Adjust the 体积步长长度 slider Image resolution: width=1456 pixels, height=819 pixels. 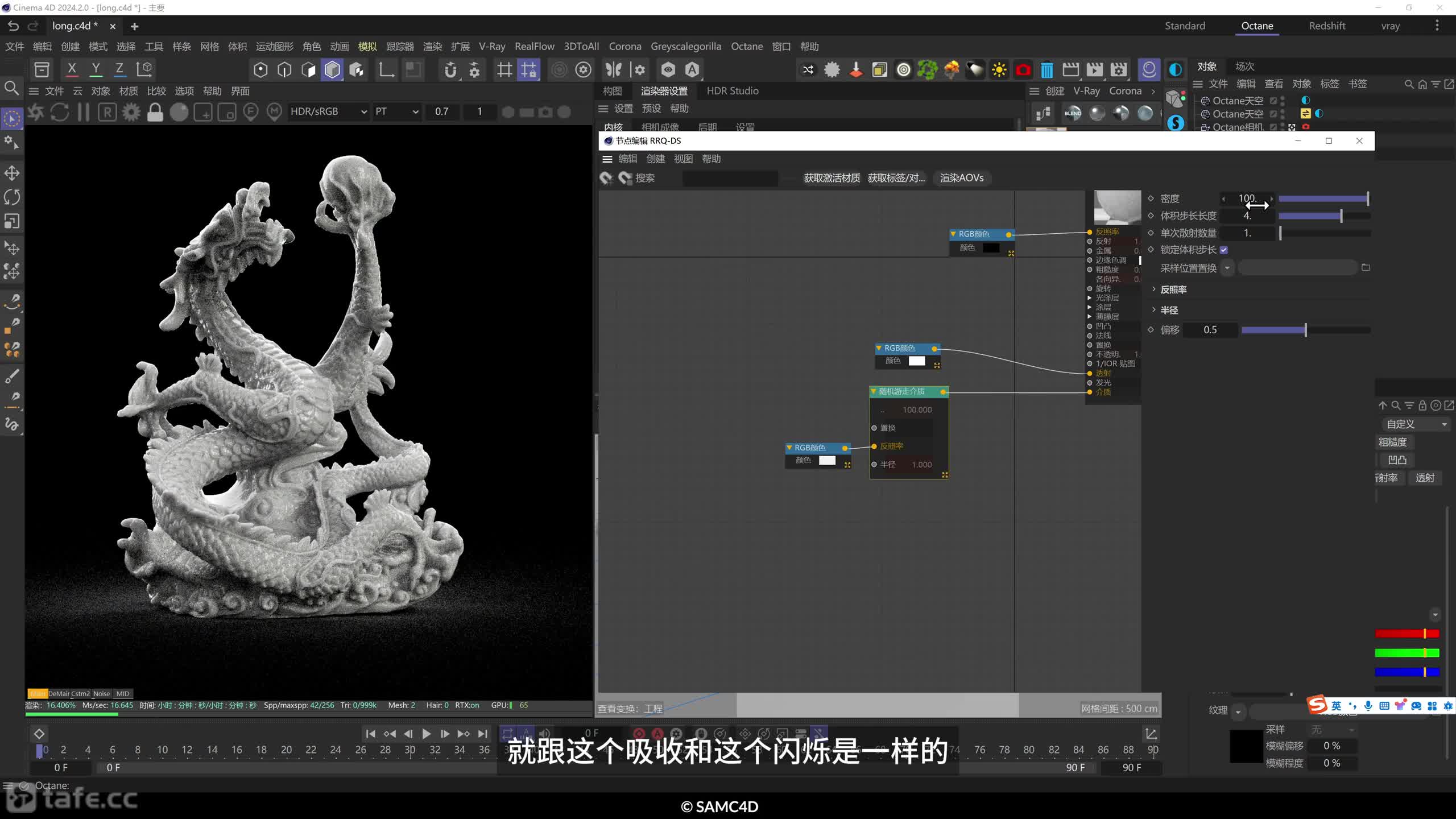click(x=1323, y=216)
